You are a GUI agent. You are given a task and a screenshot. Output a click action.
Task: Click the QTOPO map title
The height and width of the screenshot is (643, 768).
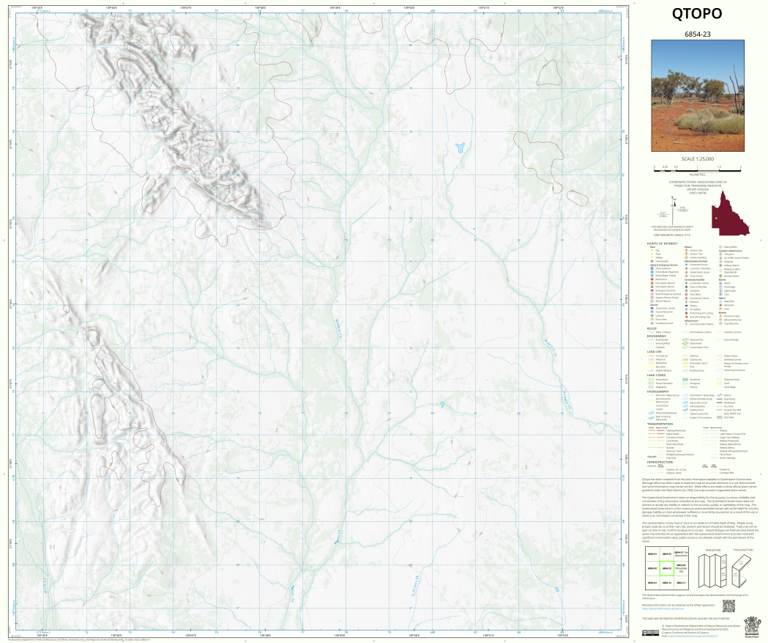(697, 14)
